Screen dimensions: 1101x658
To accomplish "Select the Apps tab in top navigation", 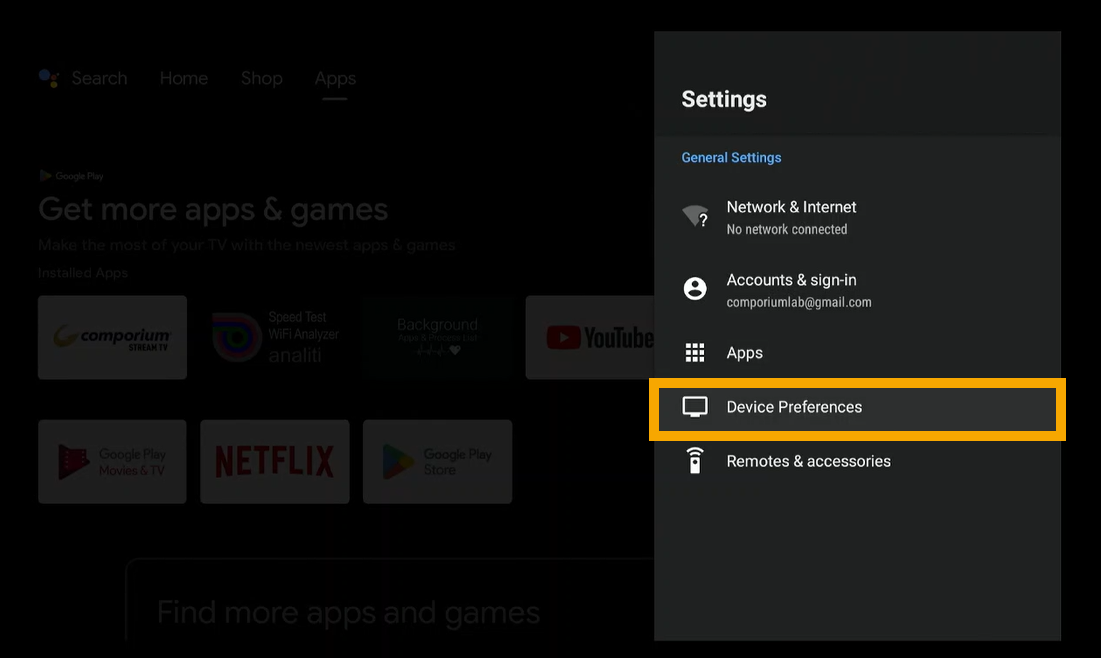I will pos(335,79).
